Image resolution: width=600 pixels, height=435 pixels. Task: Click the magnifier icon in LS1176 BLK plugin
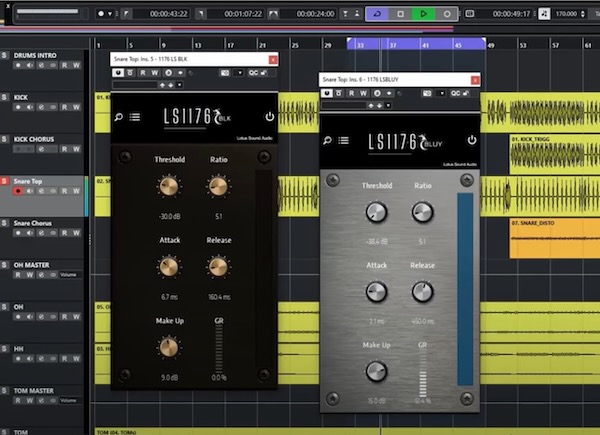119,117
